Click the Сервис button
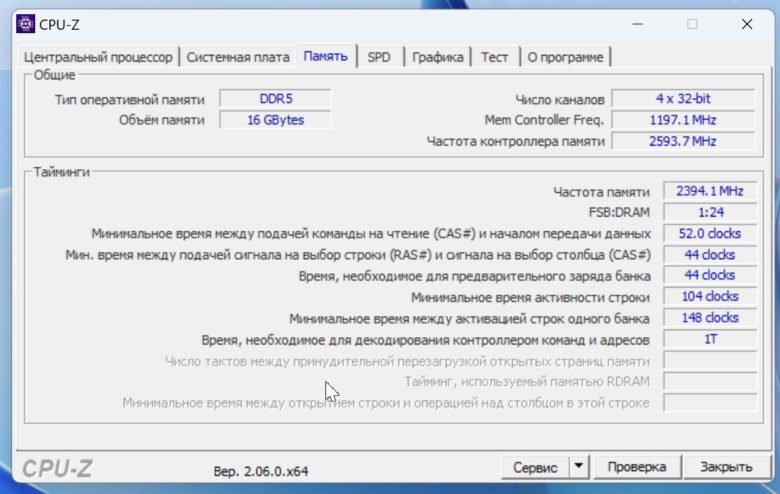Image resolution: width=780 pixels, height=494 pixels. (x=535, y=467)
